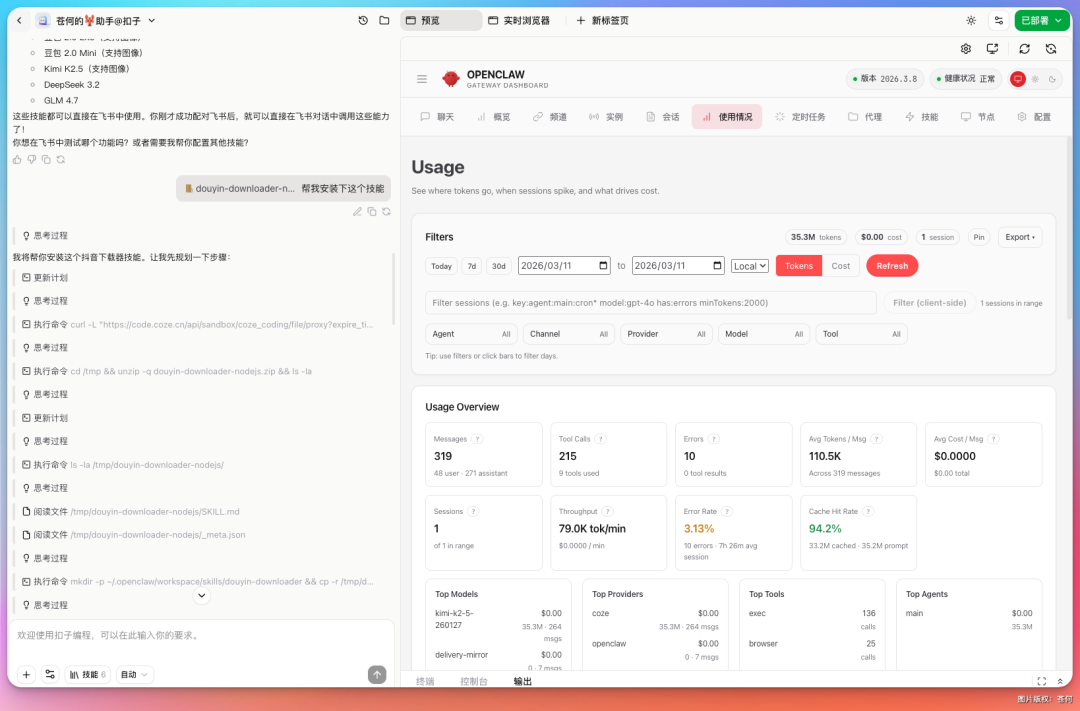This screenshot has height=711, width=1080.
Task: Click the plus icon to add an attachment
Action: point(26,675)
